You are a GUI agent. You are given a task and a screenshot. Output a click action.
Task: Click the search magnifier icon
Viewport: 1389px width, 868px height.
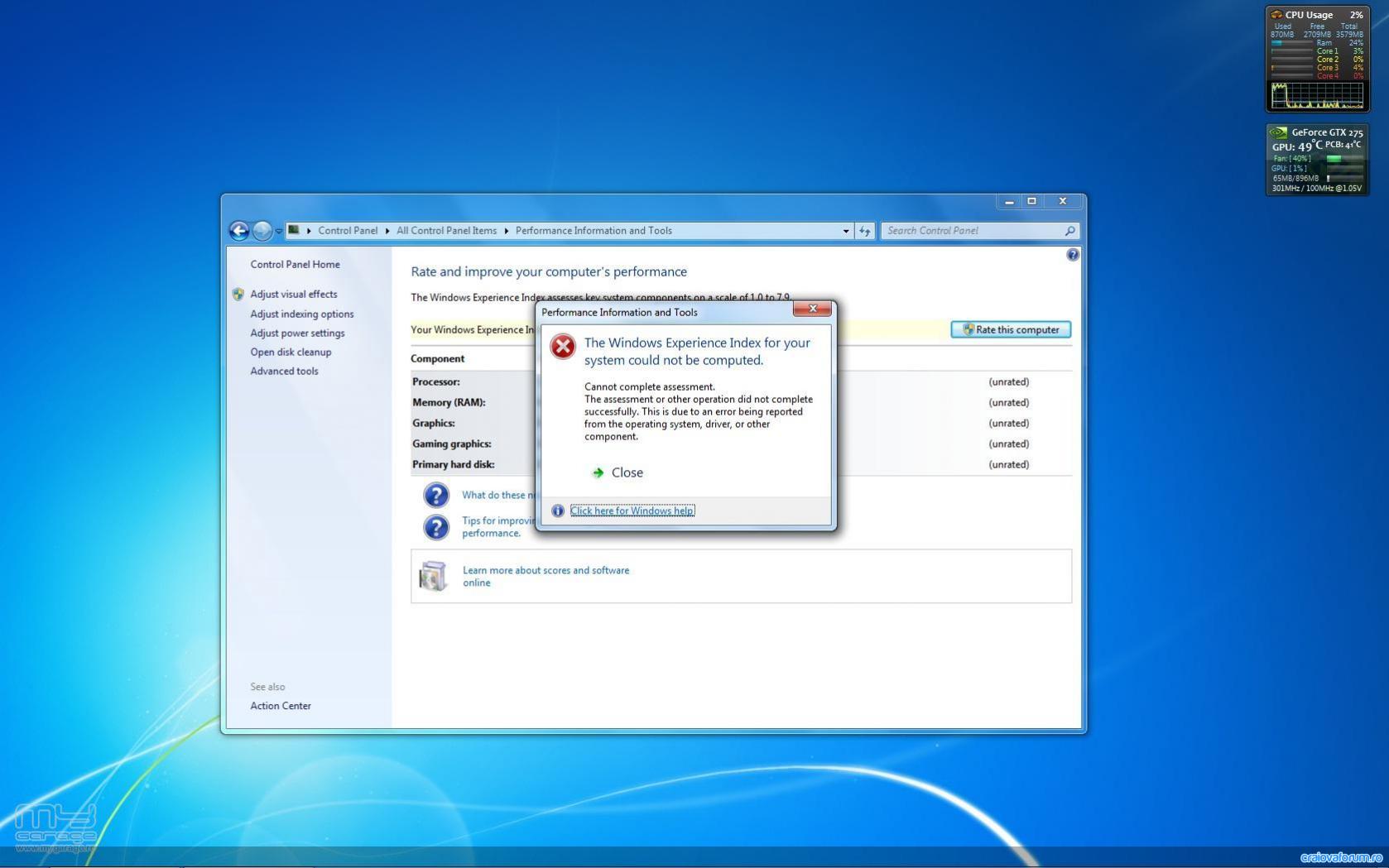pos(1069,231)
